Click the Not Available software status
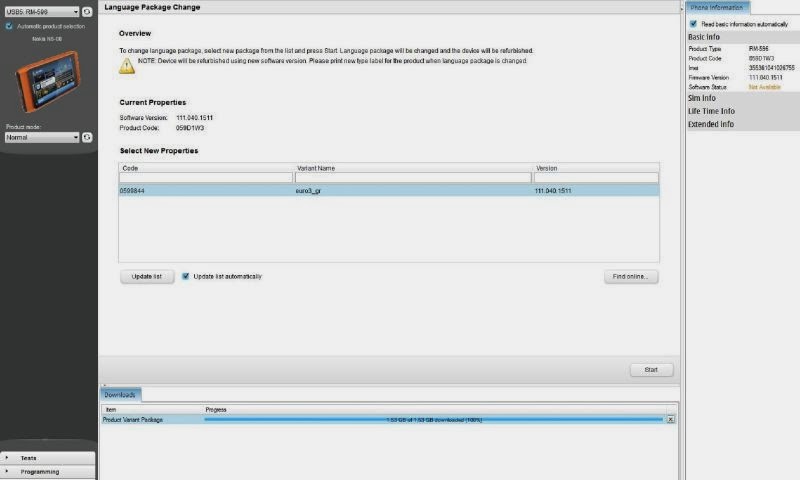The height and width of the screenshot is (480, 800). click(765, 87)
